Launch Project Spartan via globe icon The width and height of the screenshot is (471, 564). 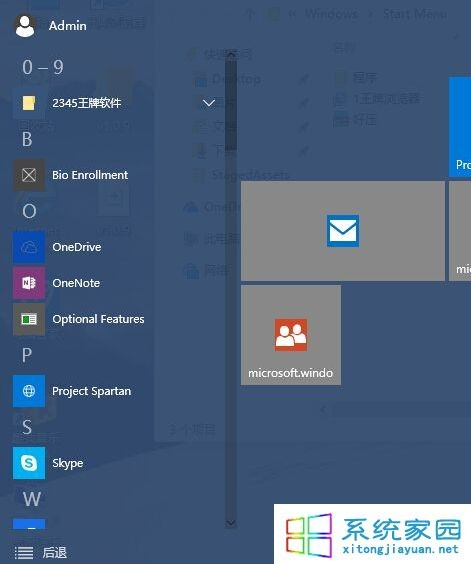(x=29, y=391)
